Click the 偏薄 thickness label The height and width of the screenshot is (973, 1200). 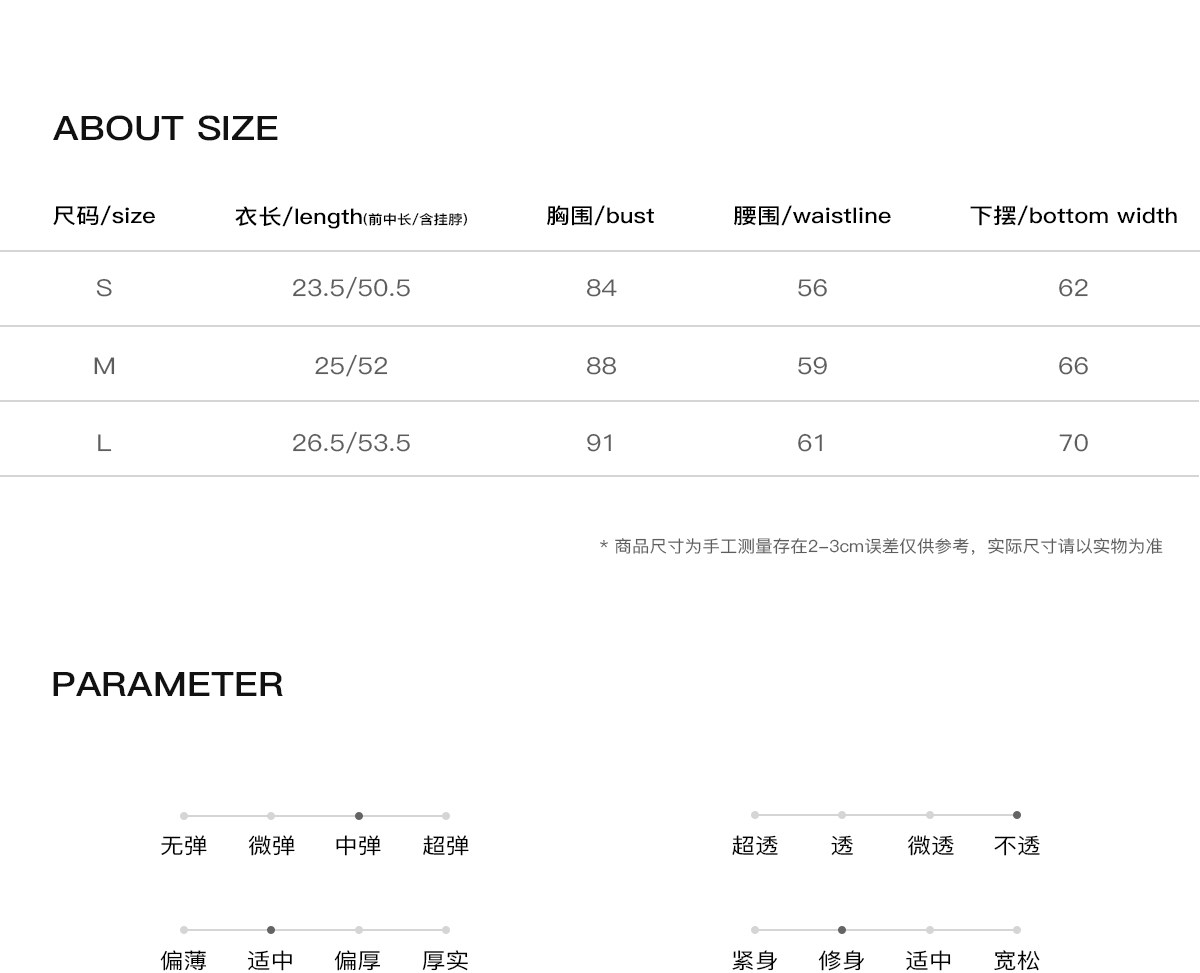click(x=184, y=961)
